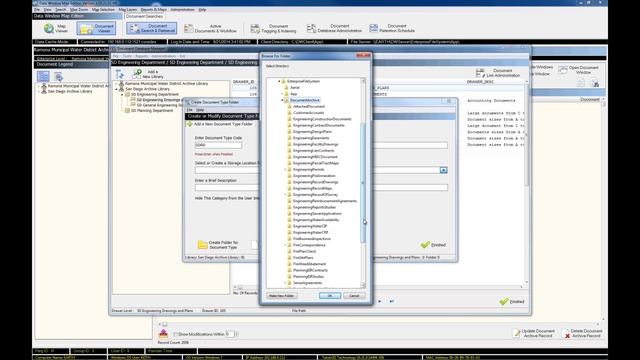Select the FirePlanCheck folder
The image size is (640, 360).
pos(304,251)
